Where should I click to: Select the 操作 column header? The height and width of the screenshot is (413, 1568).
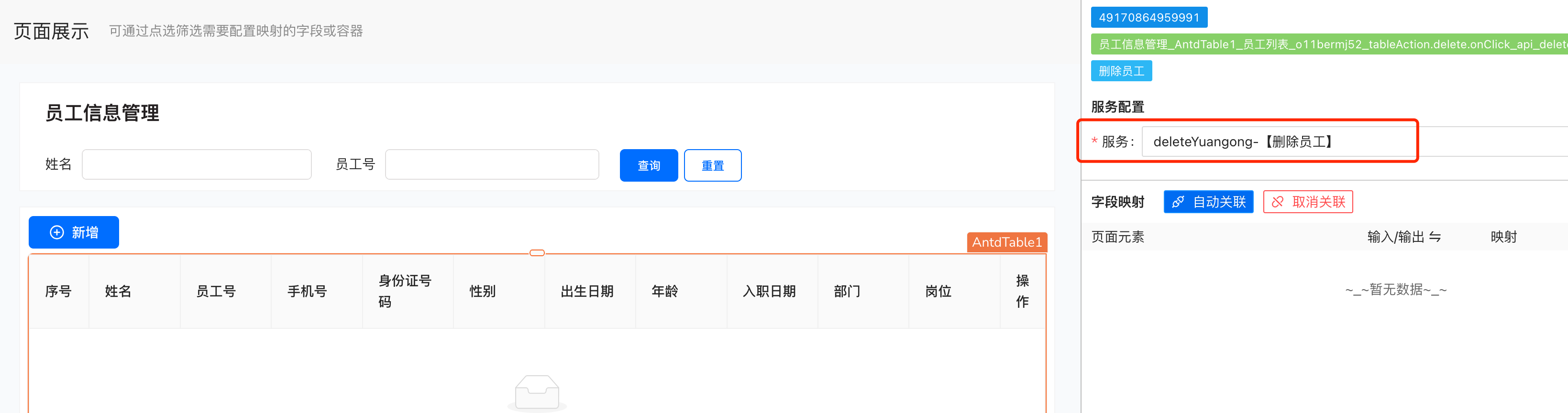point(1023,292)
